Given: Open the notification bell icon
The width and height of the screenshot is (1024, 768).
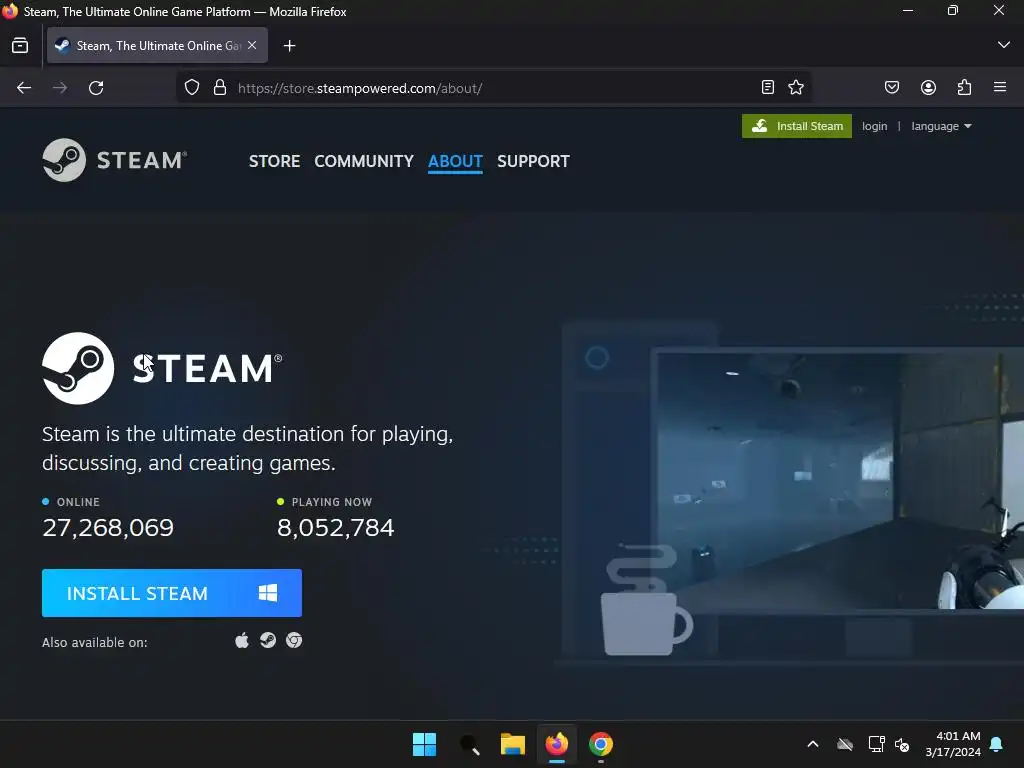Looking at the screenshot, I should 997,744.
